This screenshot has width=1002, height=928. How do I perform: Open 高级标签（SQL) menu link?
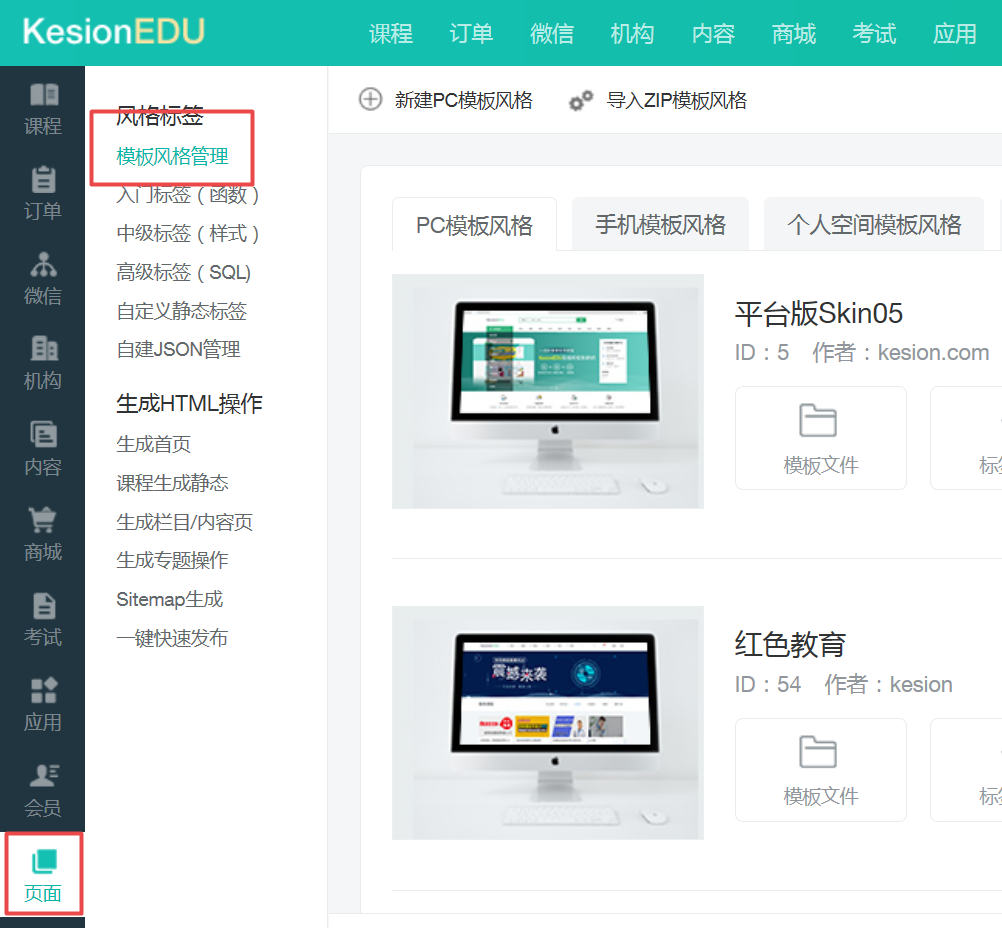(183, 272)
